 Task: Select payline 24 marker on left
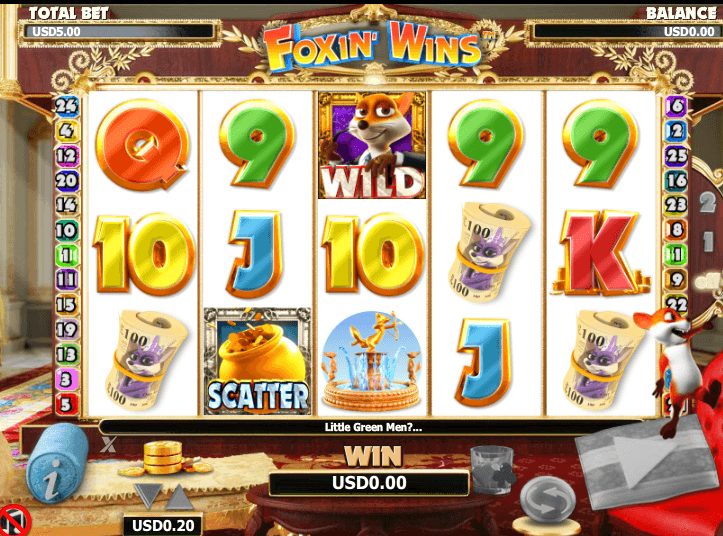click(66, 107)
